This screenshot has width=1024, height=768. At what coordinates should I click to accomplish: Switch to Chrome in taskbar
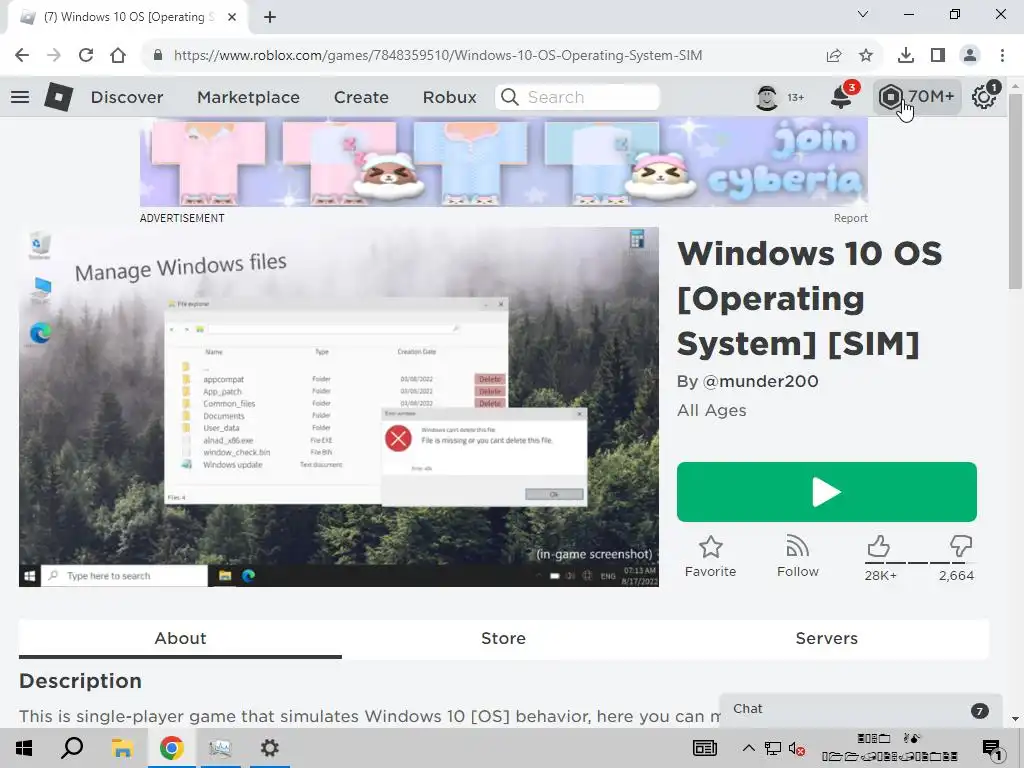172,748
